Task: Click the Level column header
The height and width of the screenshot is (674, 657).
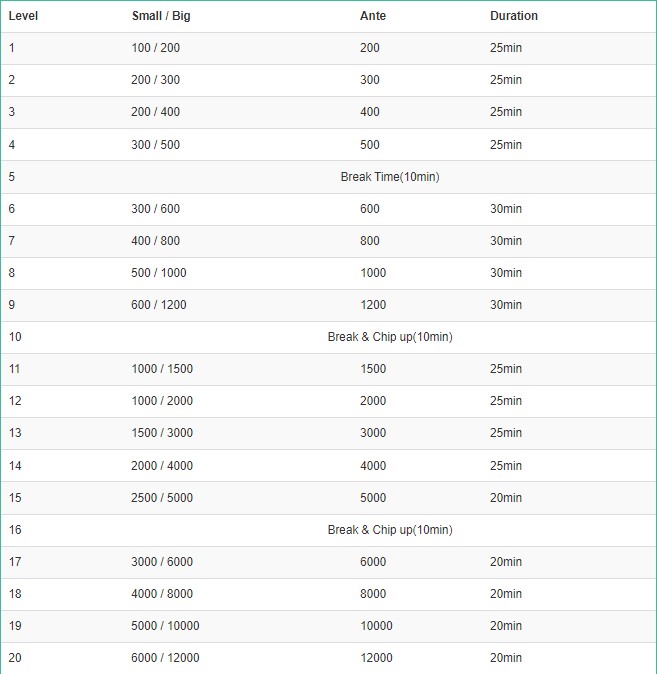Action: tap(23, 16)
